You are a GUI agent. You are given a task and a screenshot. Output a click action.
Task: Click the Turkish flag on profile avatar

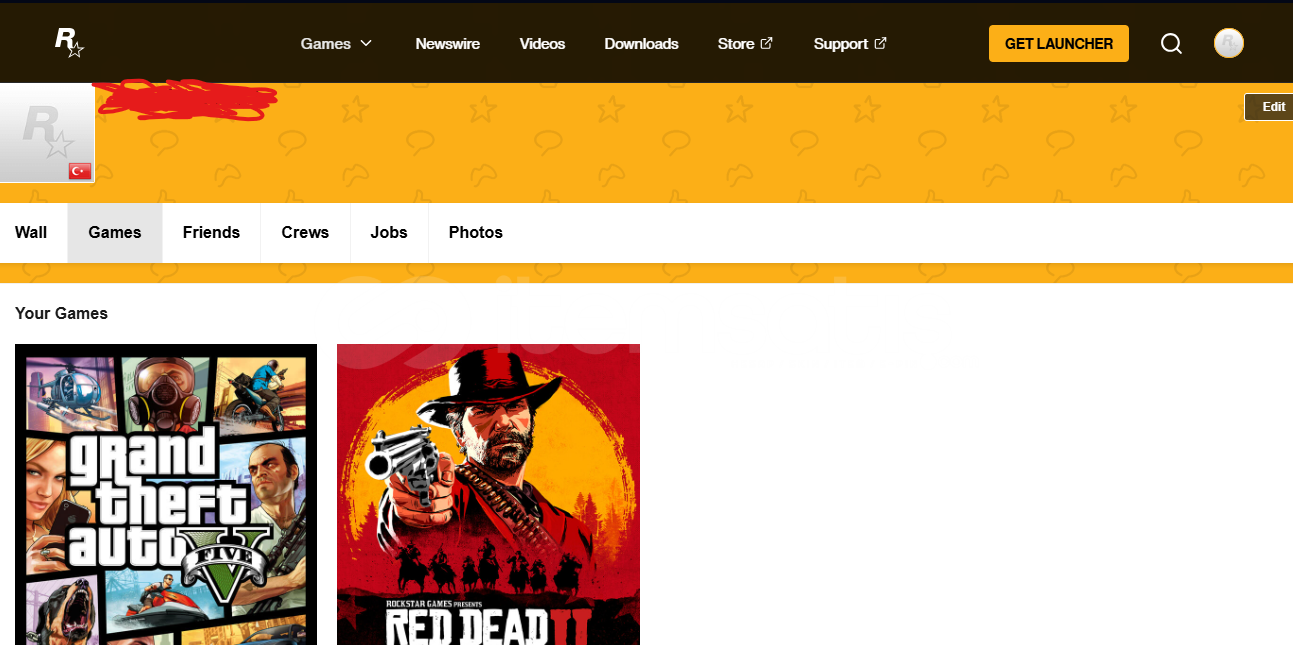click(x=80, y=171)
